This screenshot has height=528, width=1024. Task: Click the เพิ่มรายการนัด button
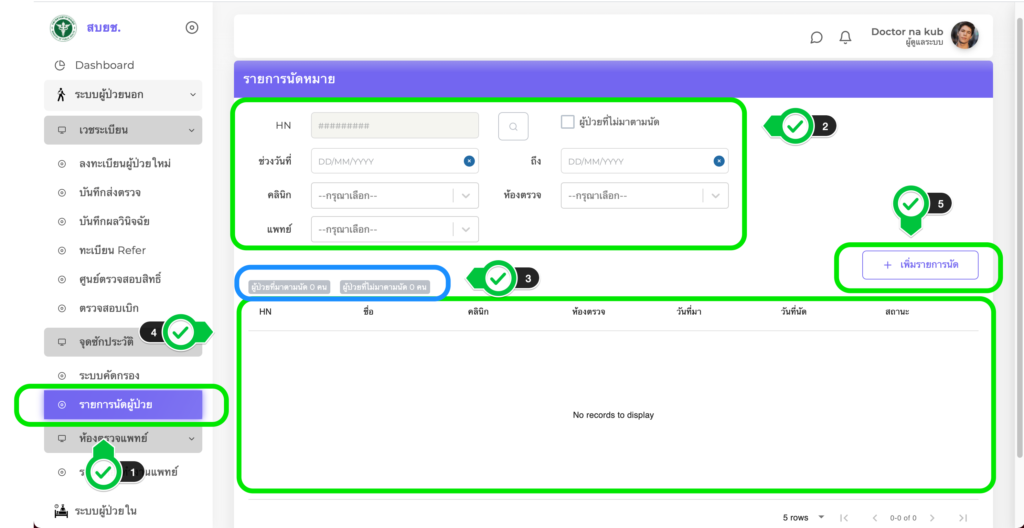pos(920,265)
